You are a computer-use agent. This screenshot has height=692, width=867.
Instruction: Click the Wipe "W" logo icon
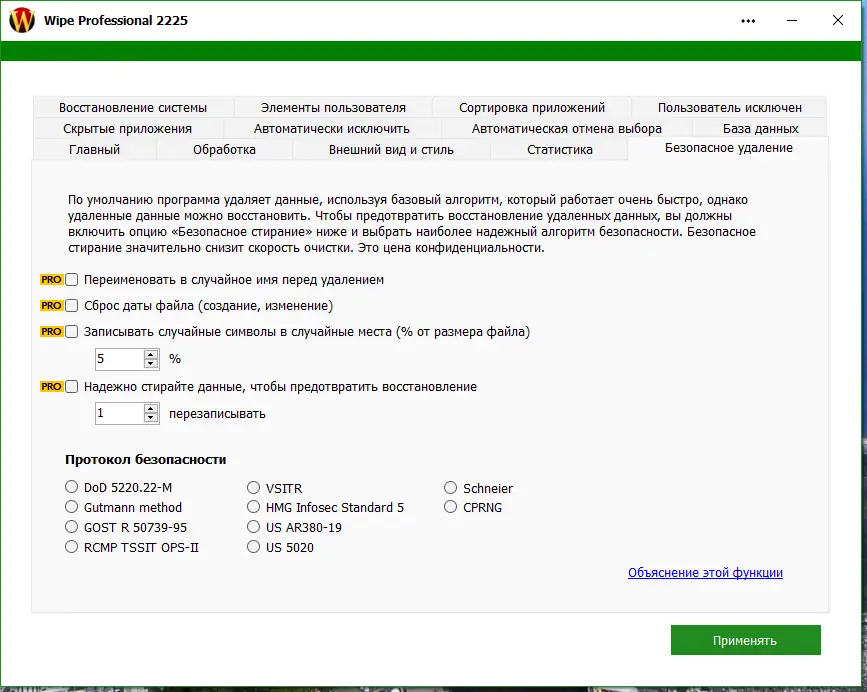[x=20, y=19]
